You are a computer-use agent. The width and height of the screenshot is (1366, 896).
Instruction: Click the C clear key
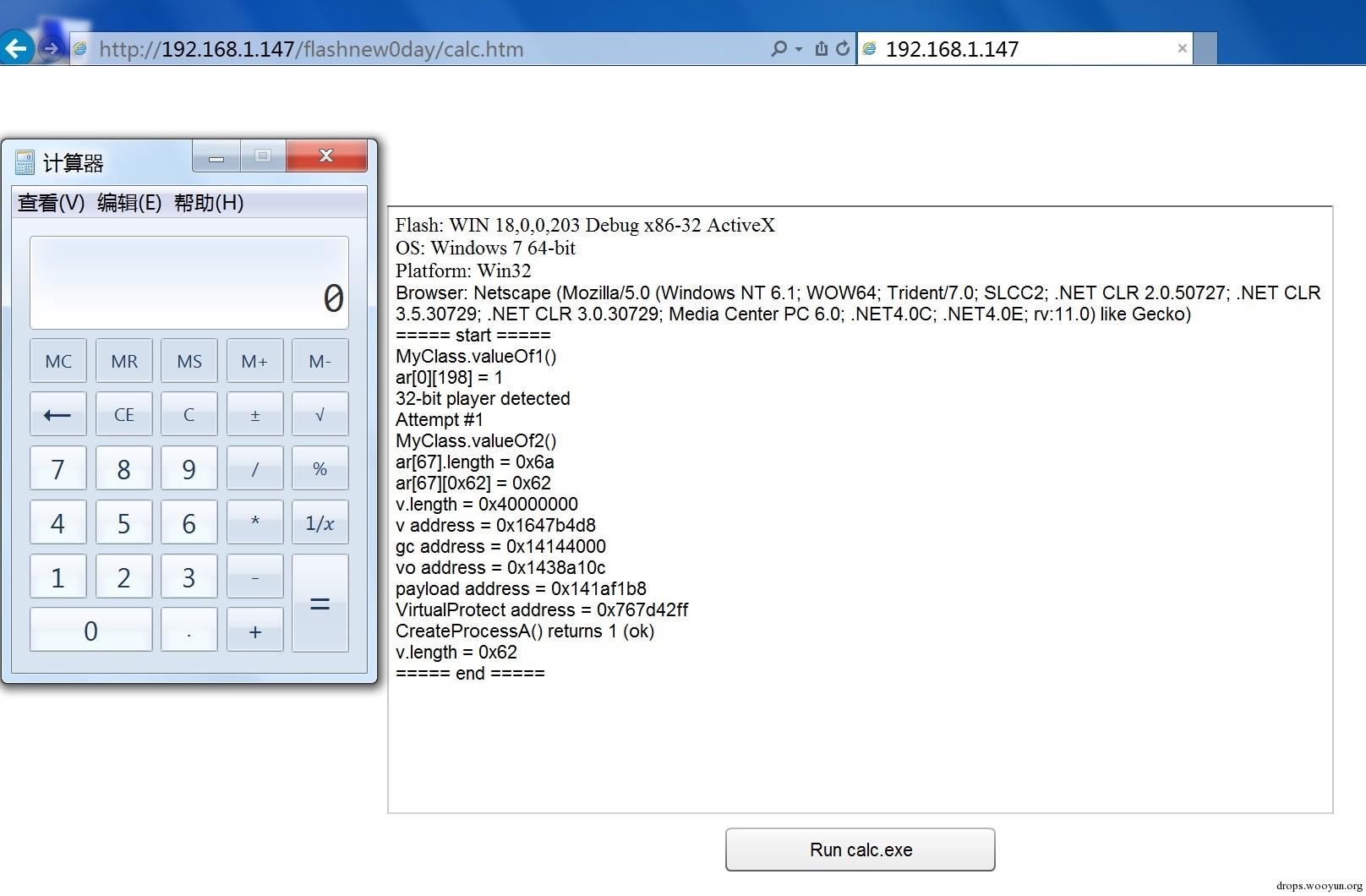click(x=189, y=414)
